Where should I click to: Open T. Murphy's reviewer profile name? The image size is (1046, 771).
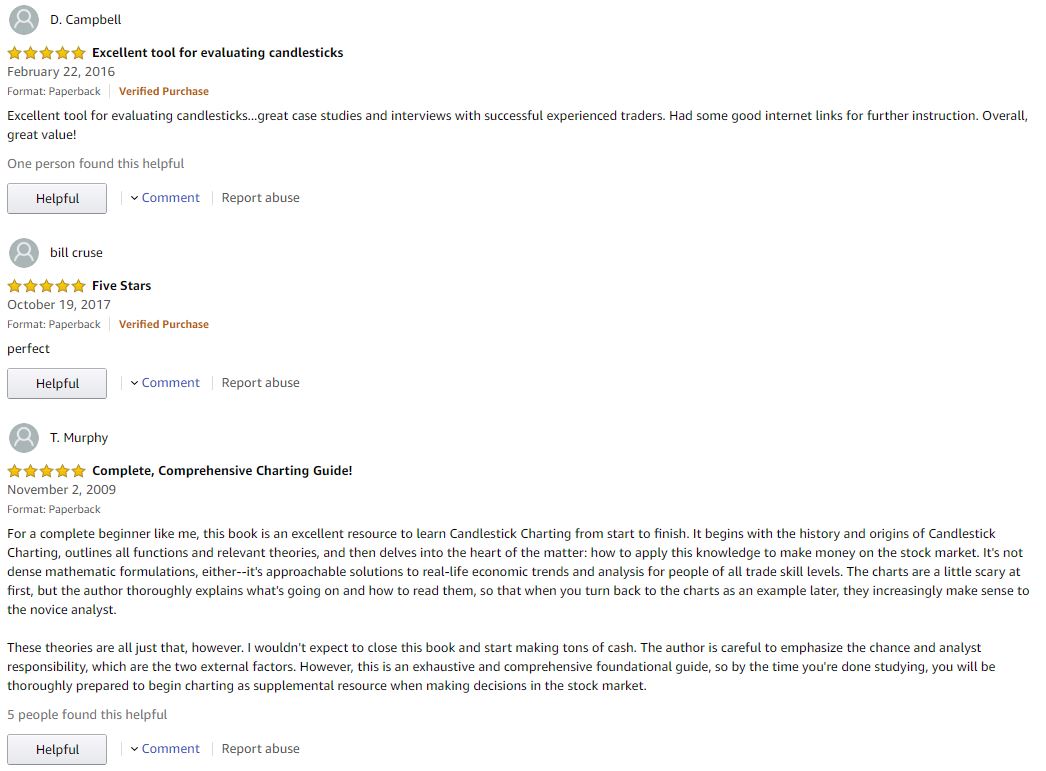79,438
